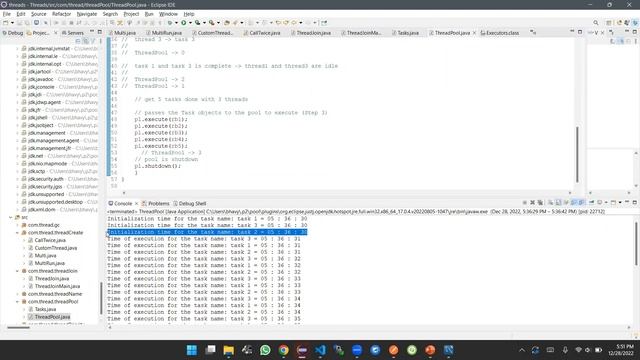Close the Console tab
The image size is (640, 360).
pyautogui.click(x=136, y=203)
